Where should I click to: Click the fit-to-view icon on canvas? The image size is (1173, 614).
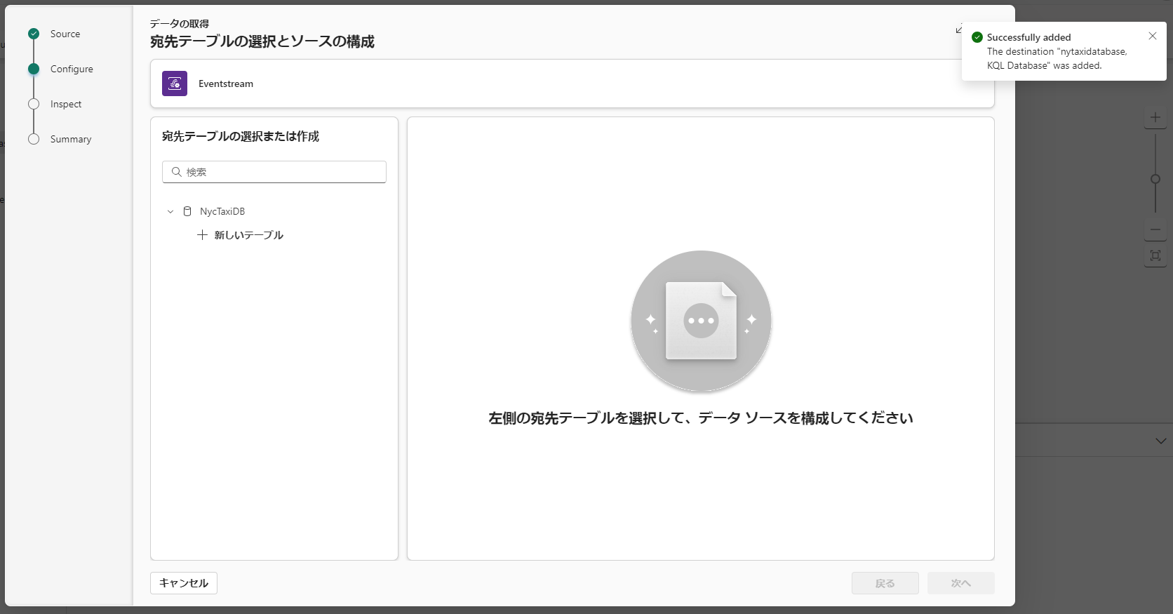tap(1155, 256)
